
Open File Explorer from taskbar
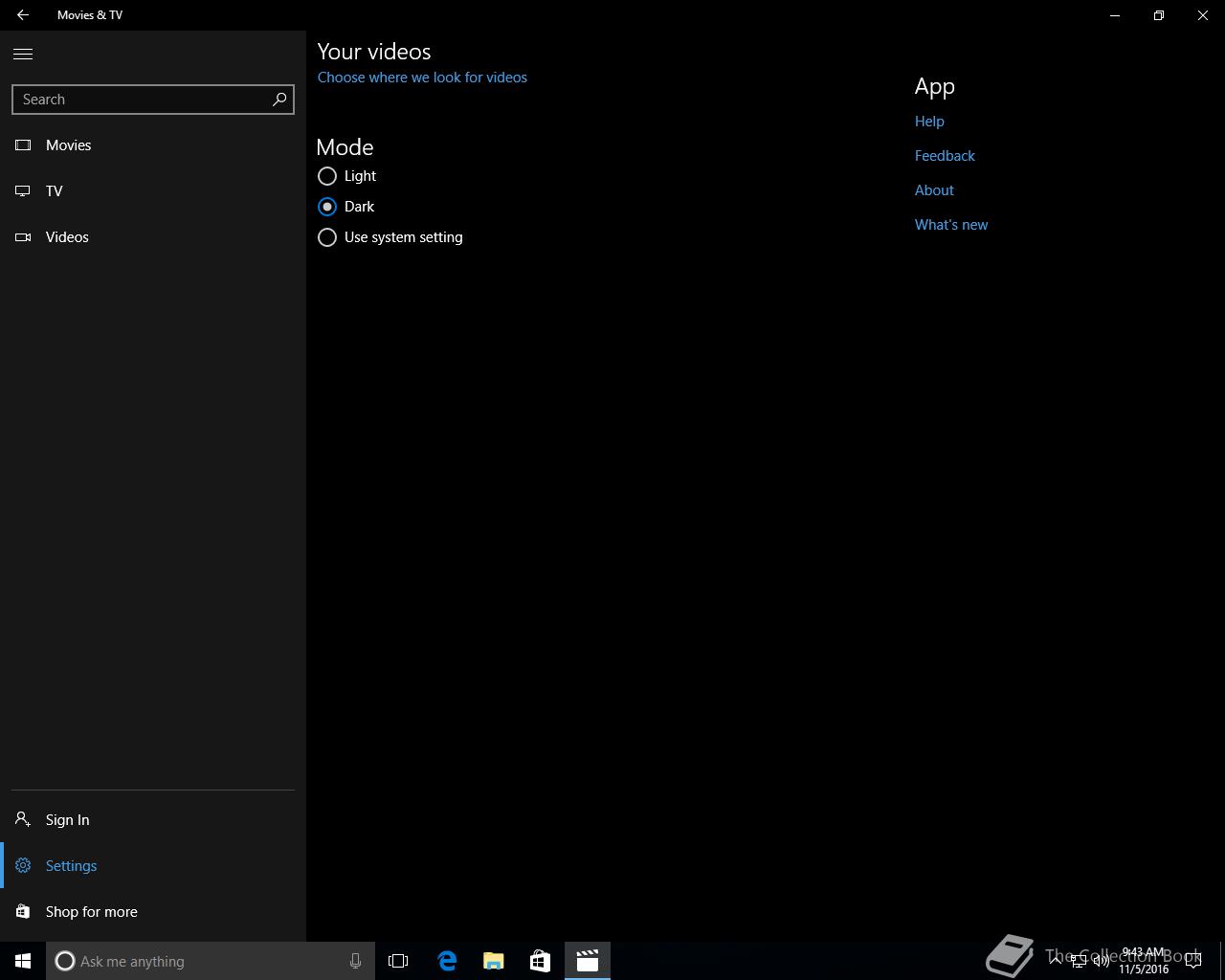tap(494, 961)
